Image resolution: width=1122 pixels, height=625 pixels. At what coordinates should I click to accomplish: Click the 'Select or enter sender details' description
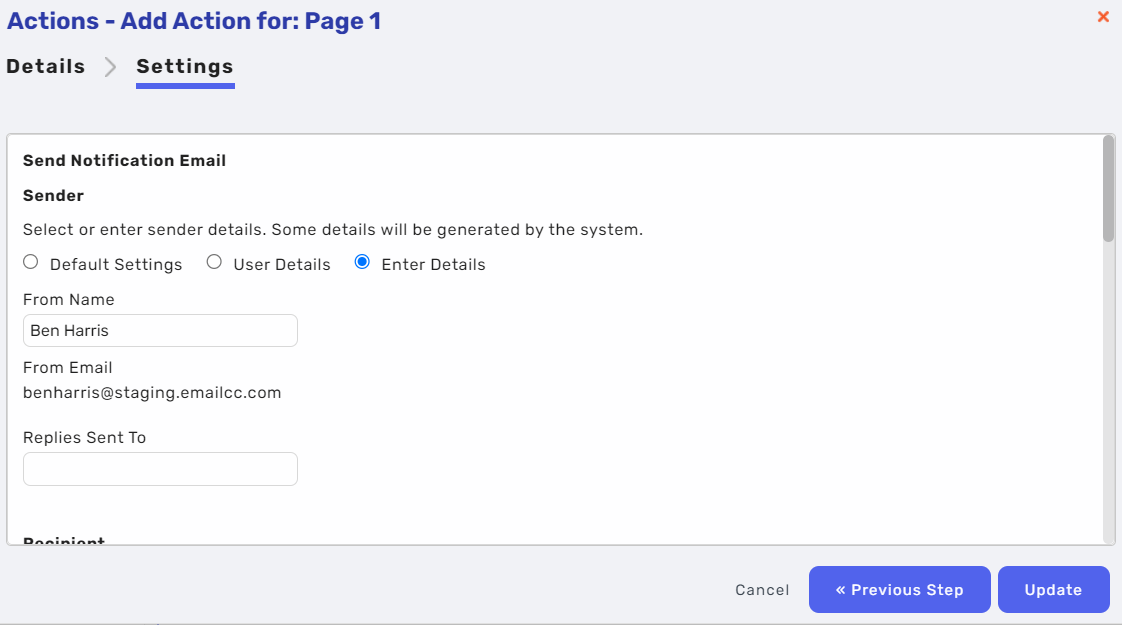pyautogui.click(x=333, y=230)
